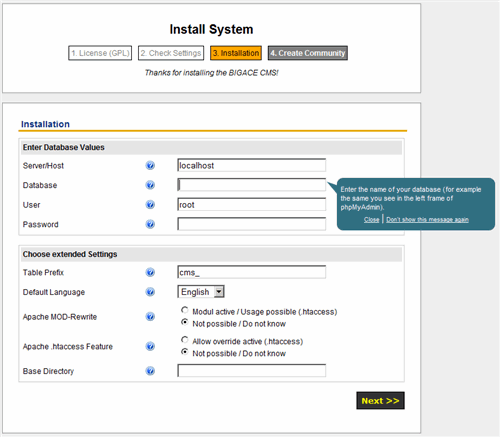Go to step 1. License (GPL)
The width and height of the screenshot is (500, 437).
click(x=100, y=53)
